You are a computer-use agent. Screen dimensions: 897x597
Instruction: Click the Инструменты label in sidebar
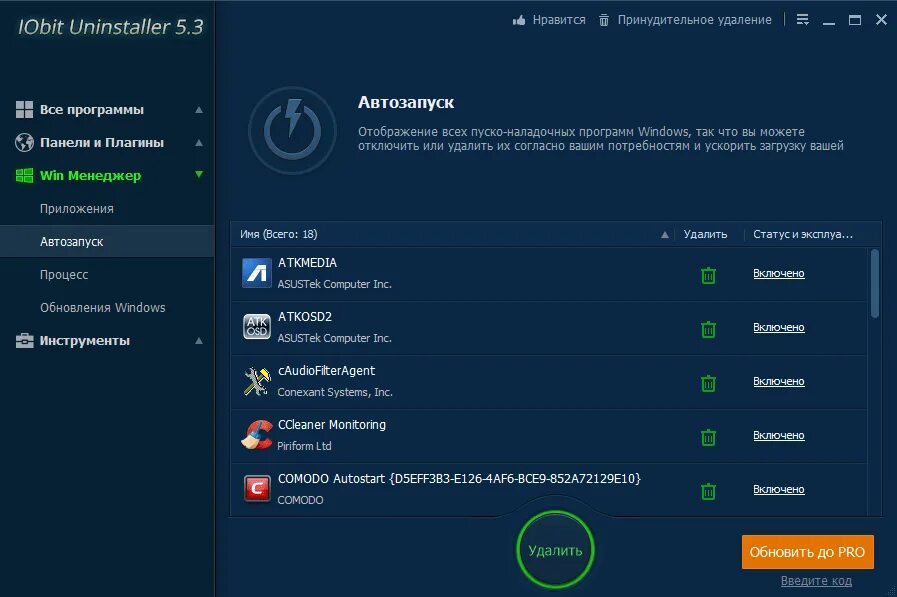click(x=85, y=341)
